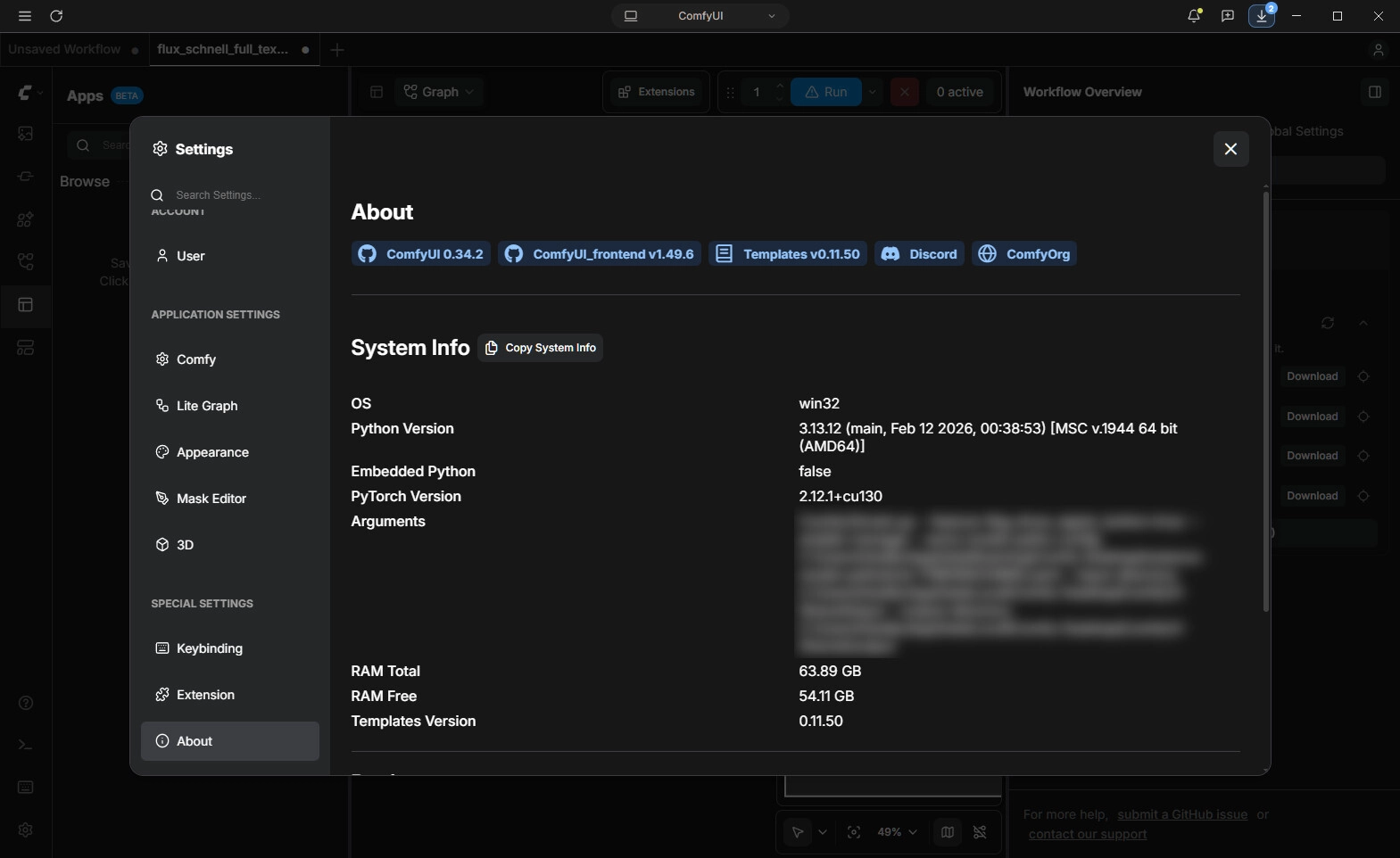Switch to flux_schnell_full_tex tab
Image resolution: width=1400 pixels, height=858 pixels.
(x=234, y=50)
